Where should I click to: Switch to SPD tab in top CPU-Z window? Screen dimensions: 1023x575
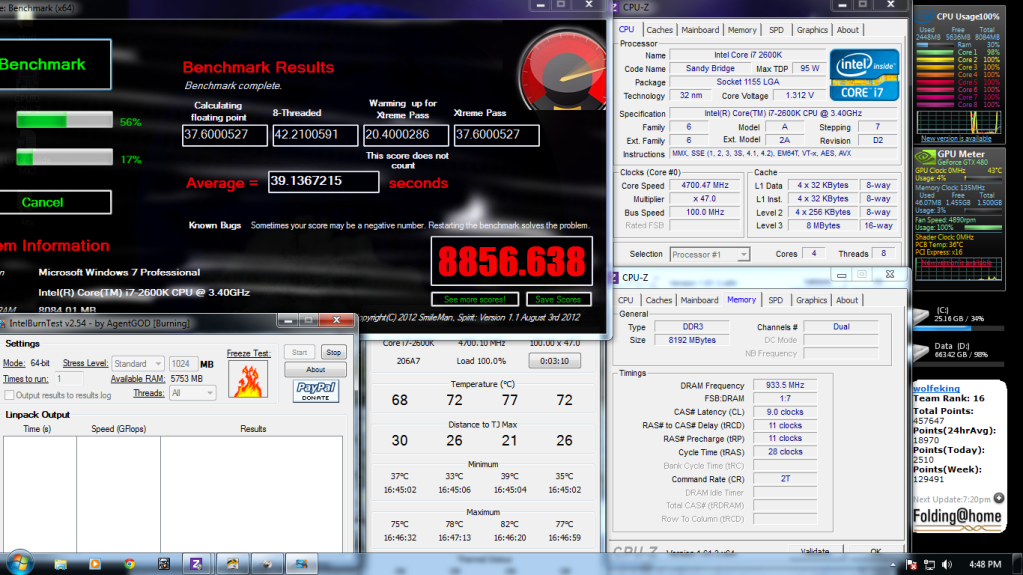(x=776, y=30)
